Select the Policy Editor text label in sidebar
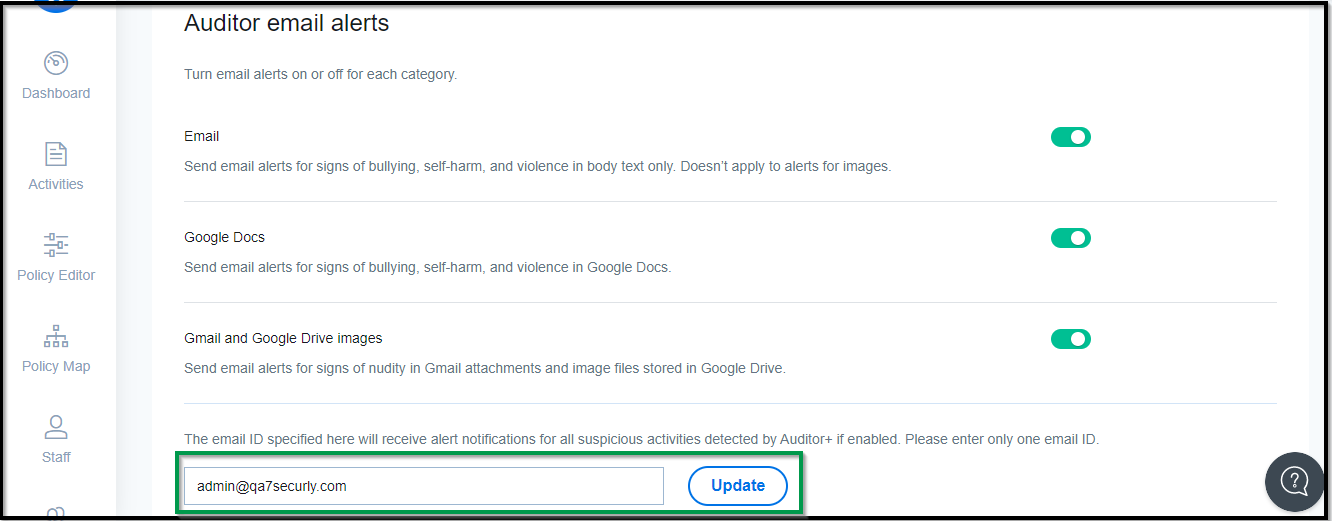 [56, 275]
